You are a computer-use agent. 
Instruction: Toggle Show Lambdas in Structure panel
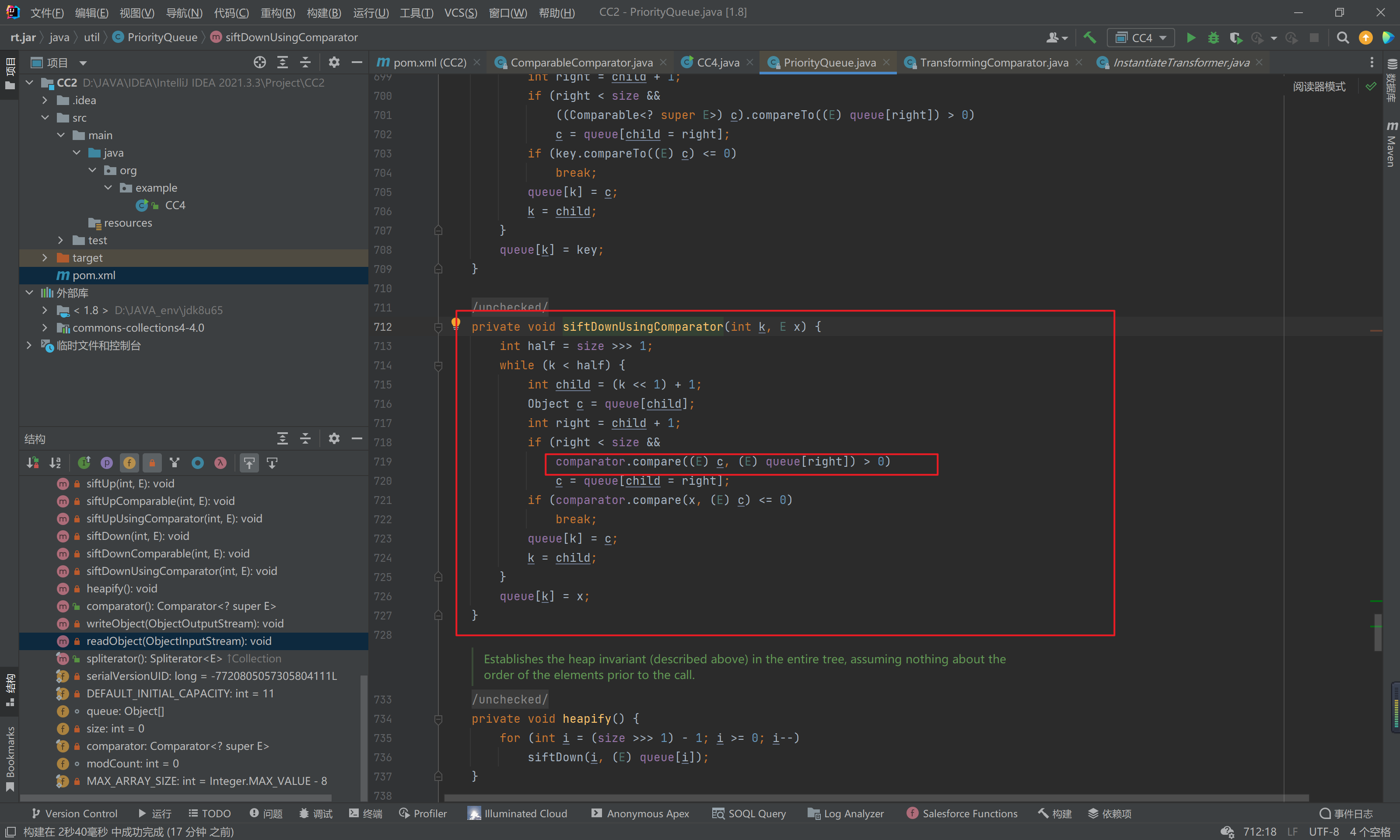click(220, 463)
